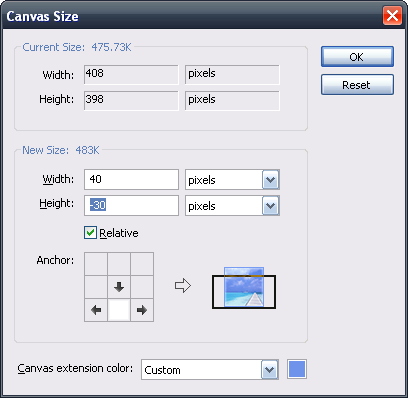The width and height of the screenshot is (408, 398).
Task: Uncheck the Relative checkbox
Action: [90, 233]
